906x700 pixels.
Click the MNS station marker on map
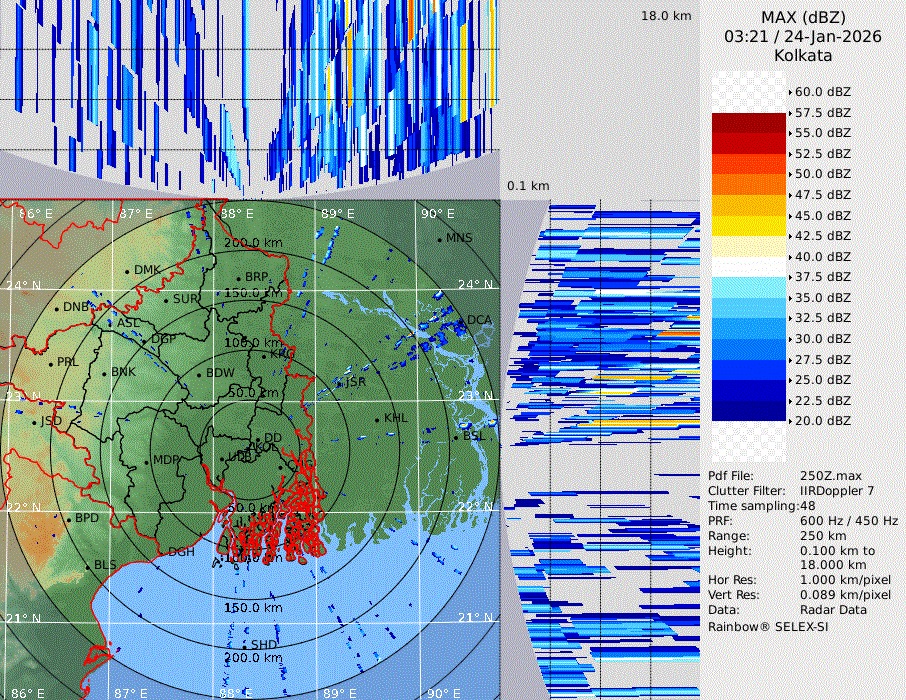click(x=440, y=239)
